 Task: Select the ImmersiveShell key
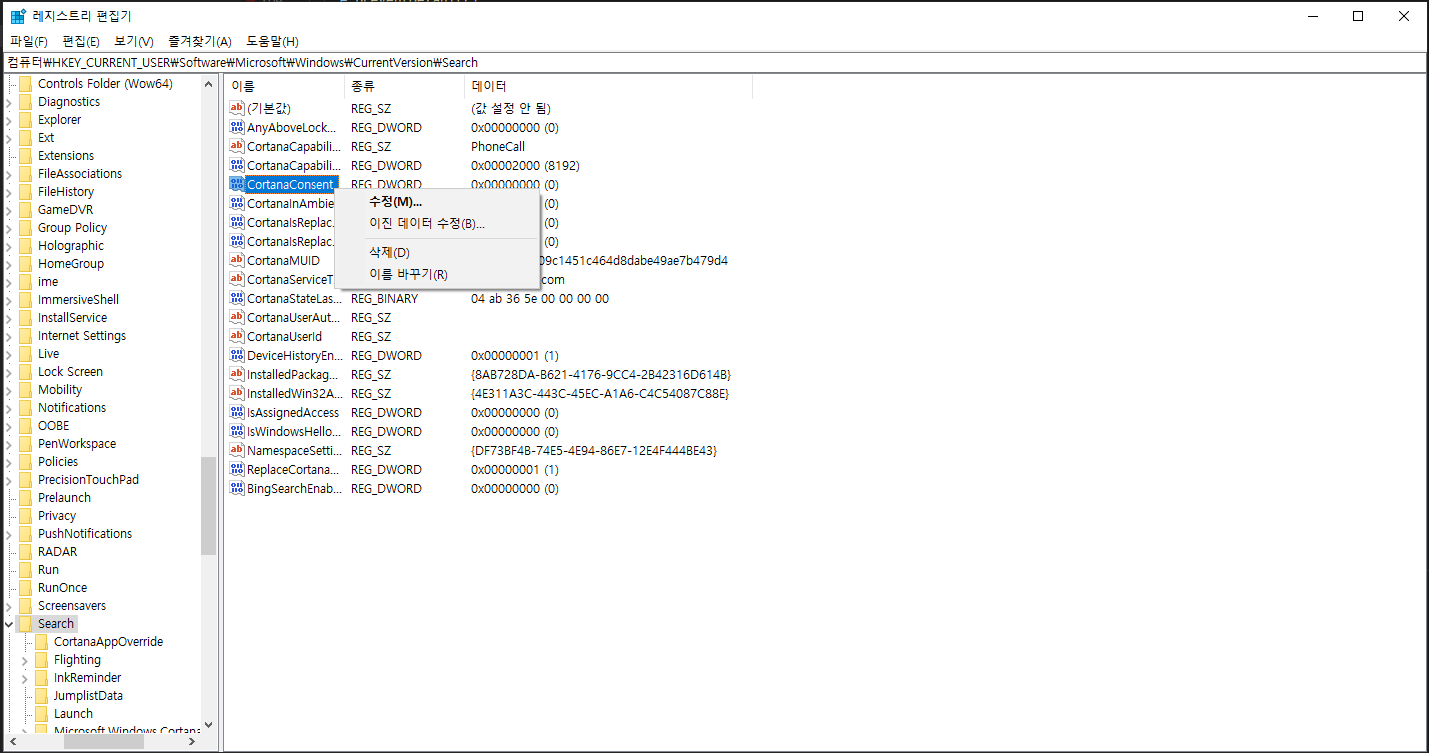(78, 300)
